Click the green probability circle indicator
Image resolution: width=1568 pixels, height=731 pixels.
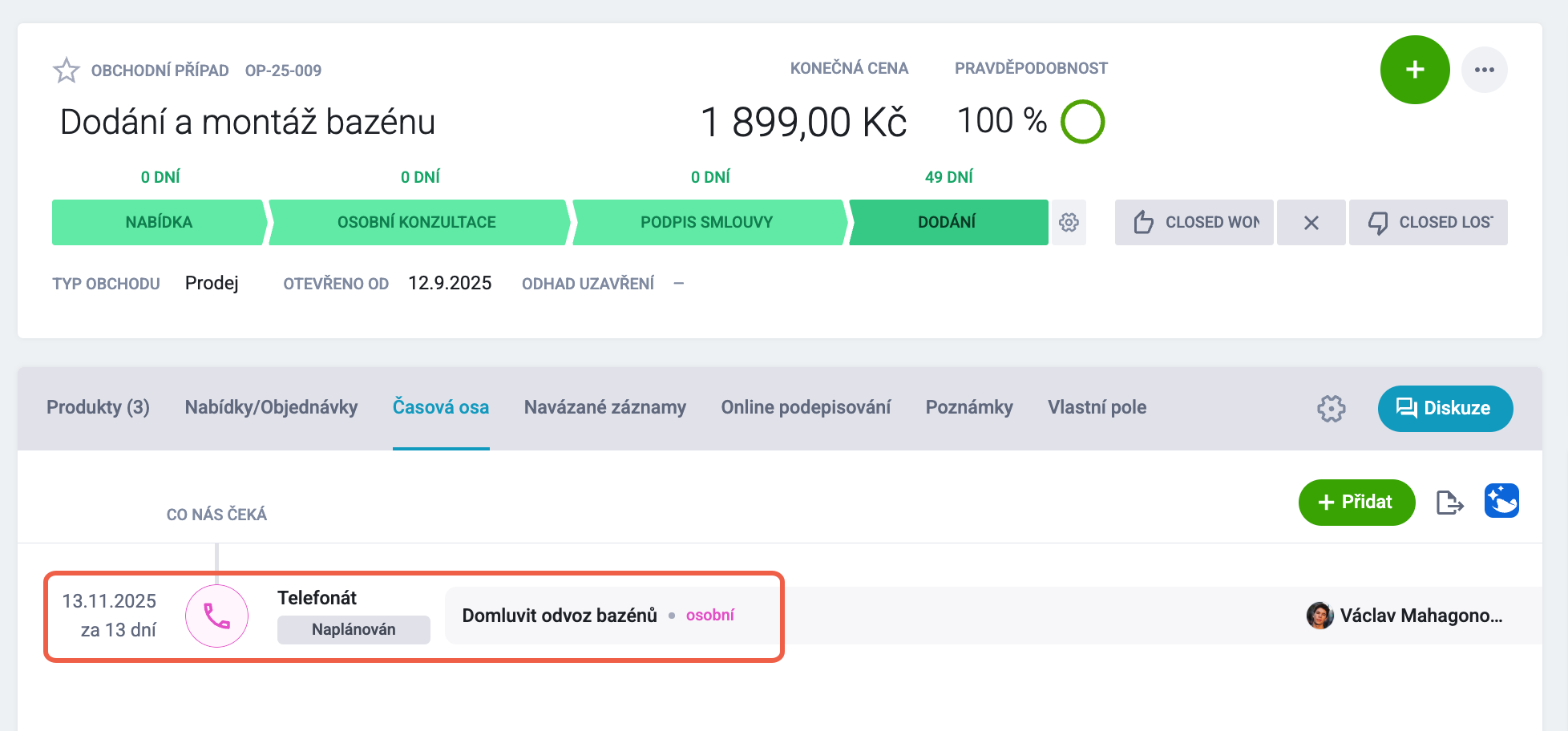click(1083, 122)
